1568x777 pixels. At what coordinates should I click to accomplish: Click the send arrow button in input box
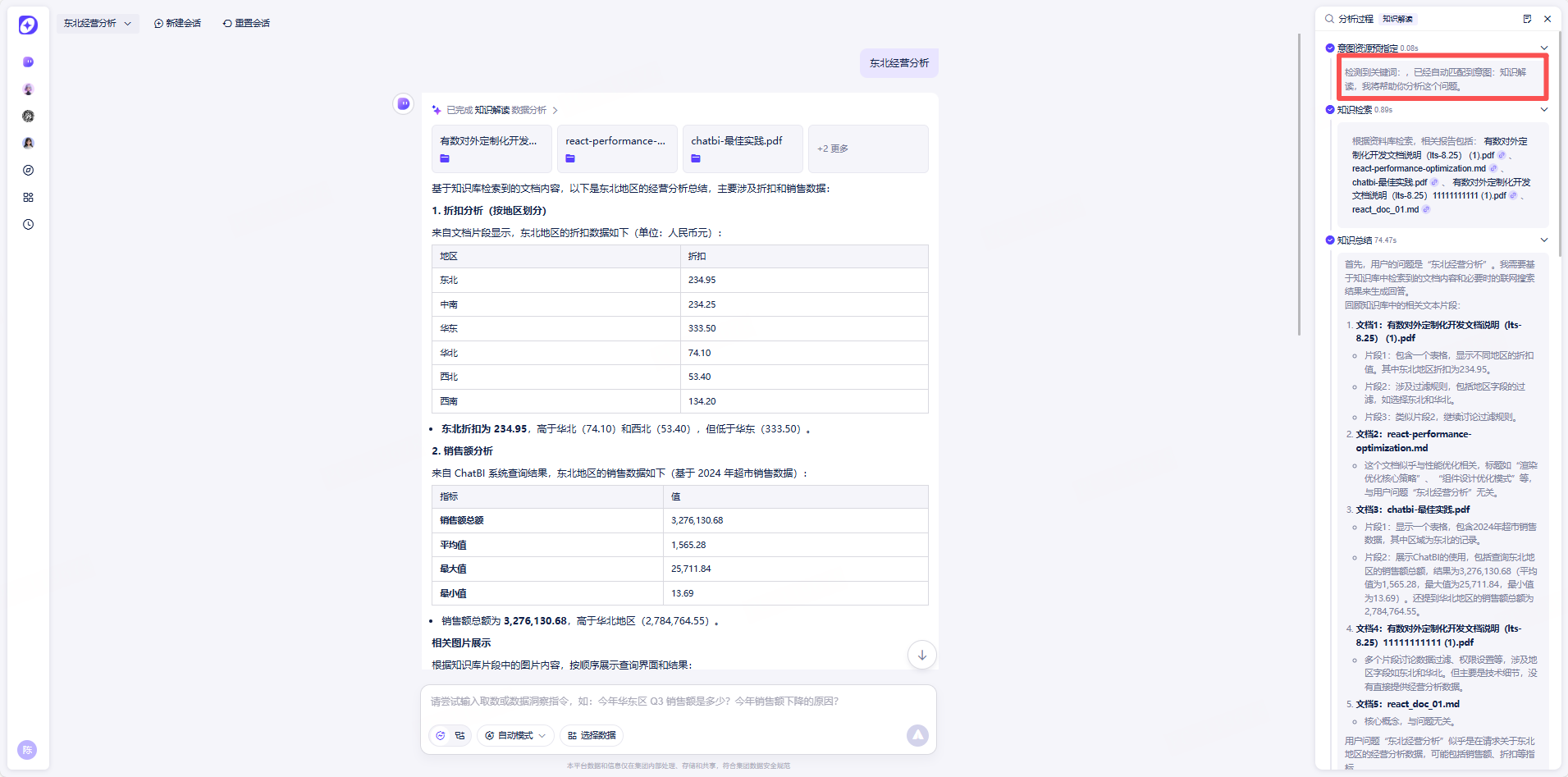917,736
